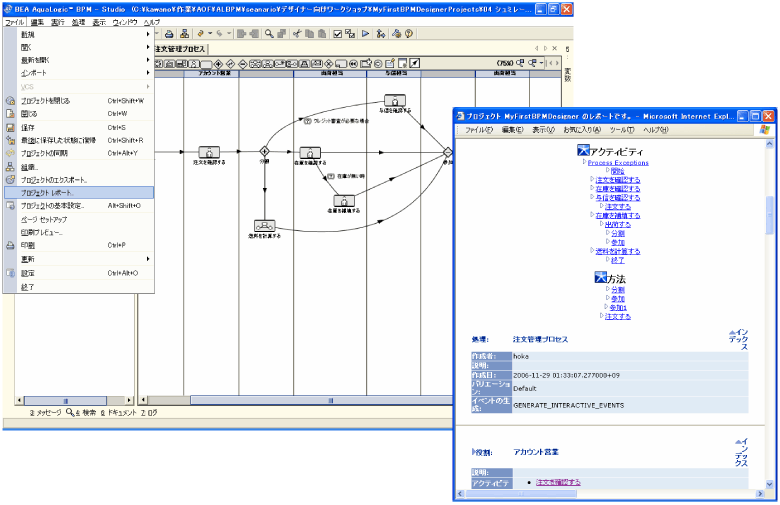This screenshot has width=780, height=505.
Task: Open 在庫を確認する link in report
Action: click(618, 189)
